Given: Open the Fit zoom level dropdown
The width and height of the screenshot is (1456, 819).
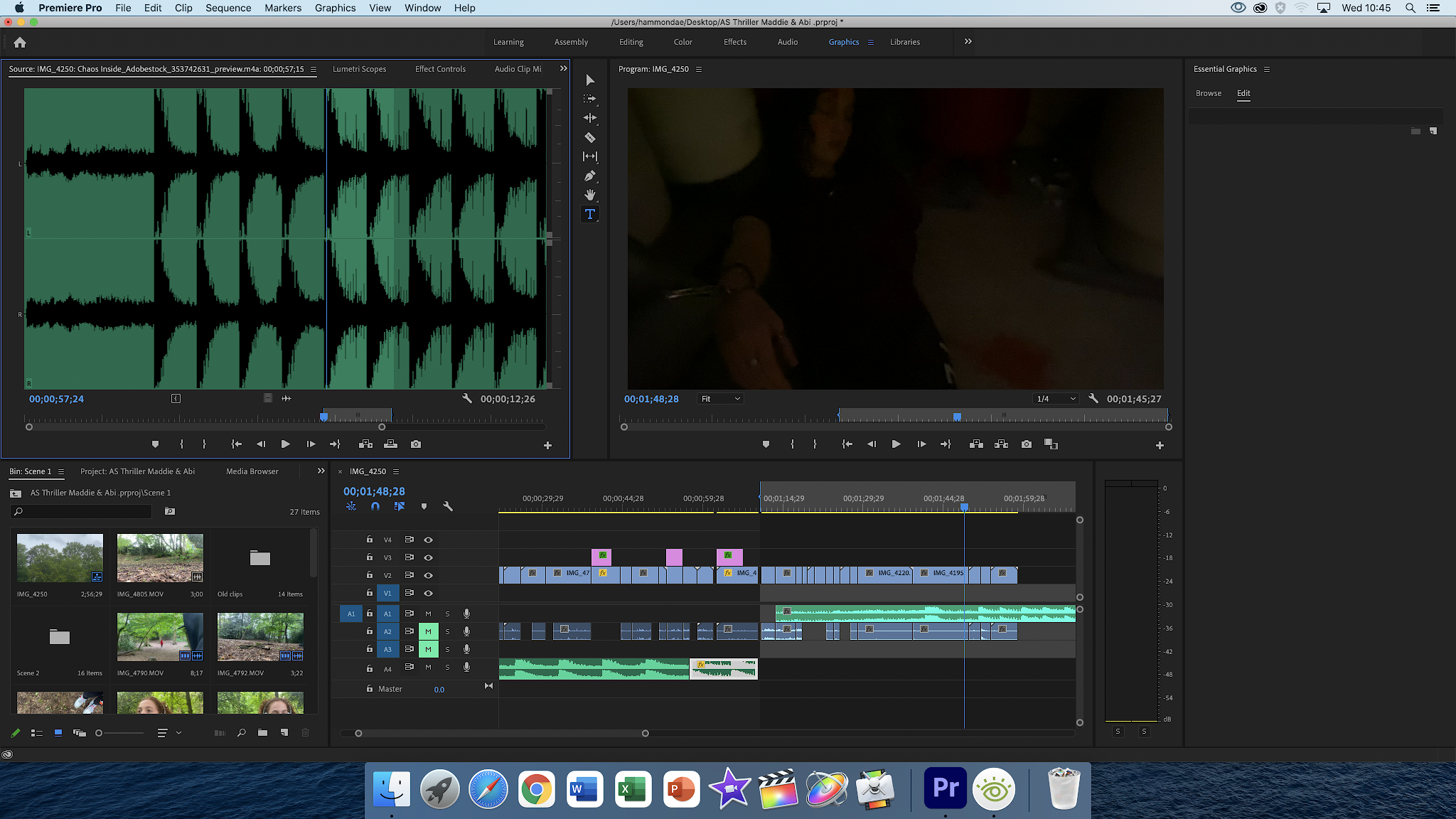Looking at the screenshot, I should click(x=719, y=399).
